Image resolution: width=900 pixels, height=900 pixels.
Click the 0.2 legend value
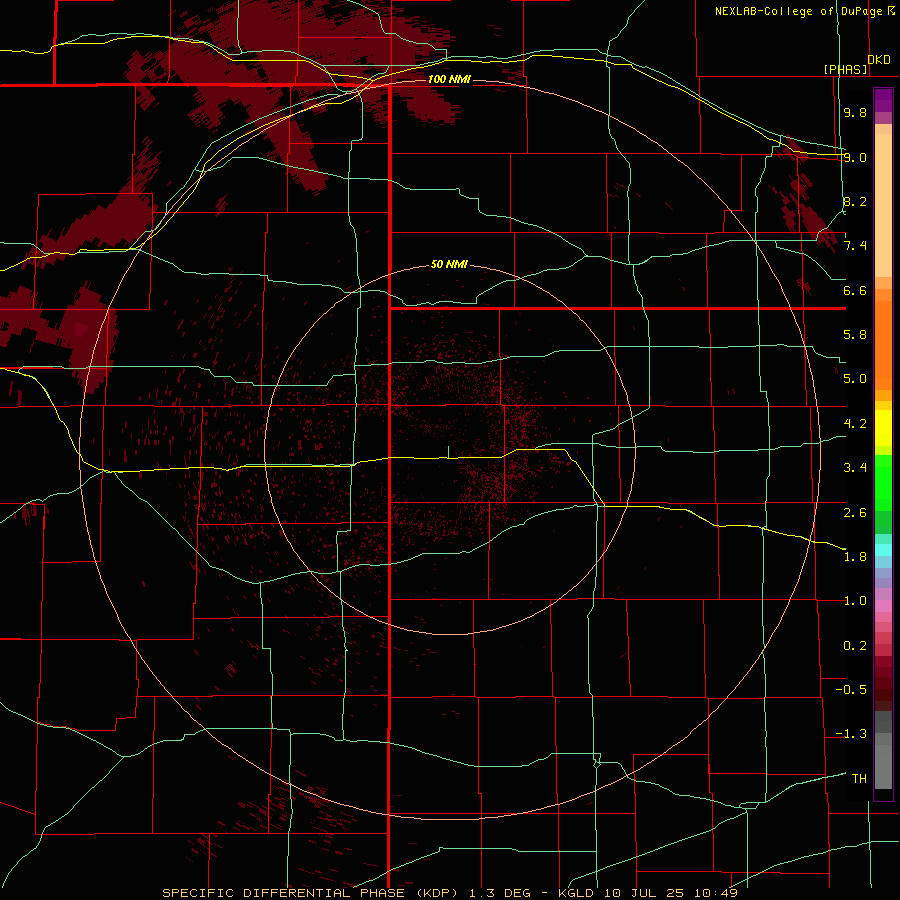pos(855,646)
